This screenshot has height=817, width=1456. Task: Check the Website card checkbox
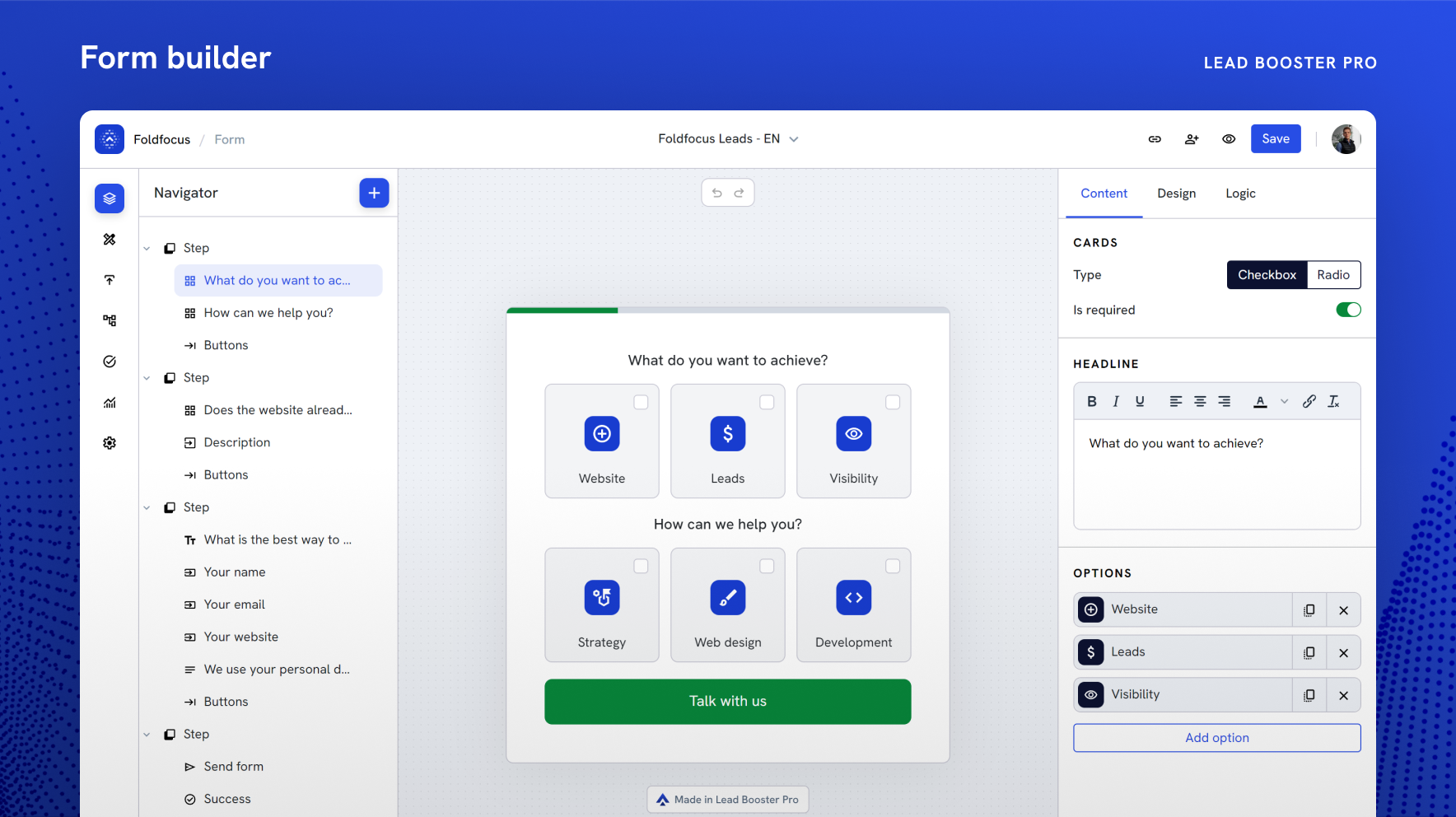(641, 402)
